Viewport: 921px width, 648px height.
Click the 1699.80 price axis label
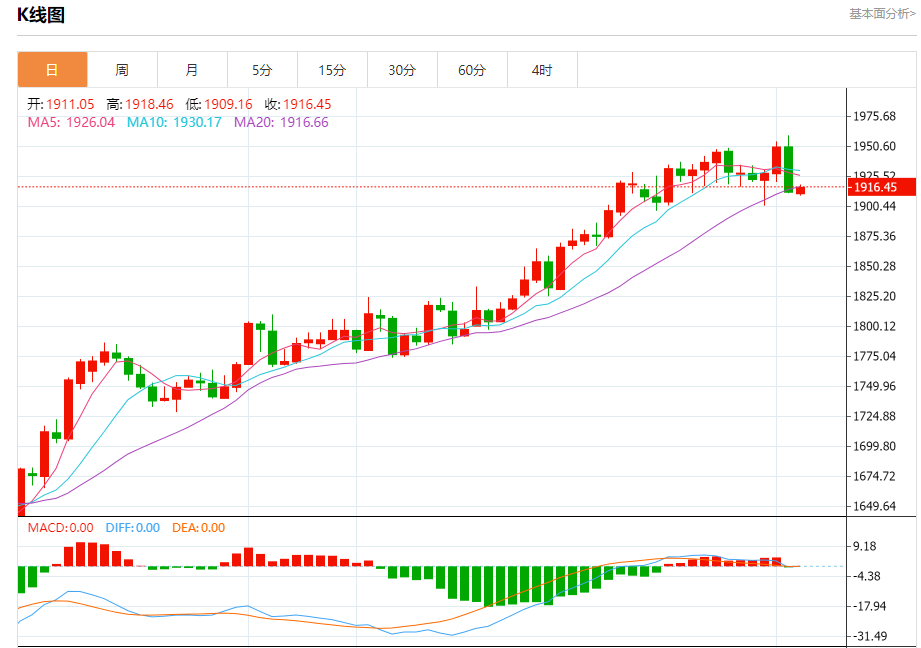click(874, 446)
